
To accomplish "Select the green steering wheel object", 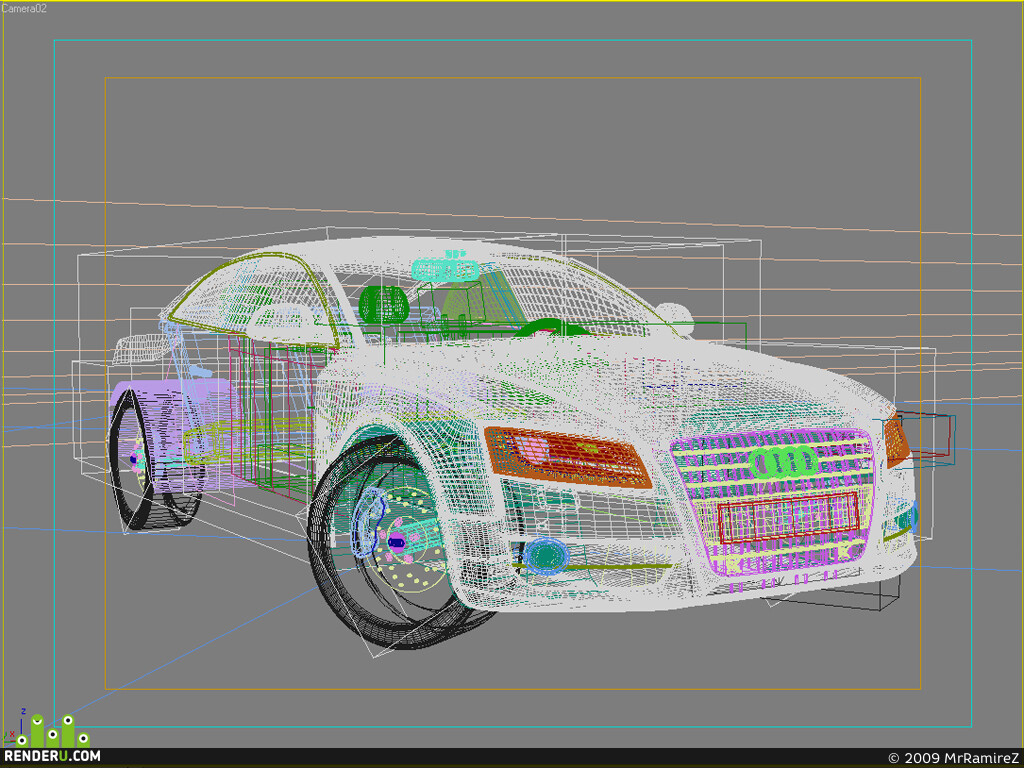I will pos(550,328).
